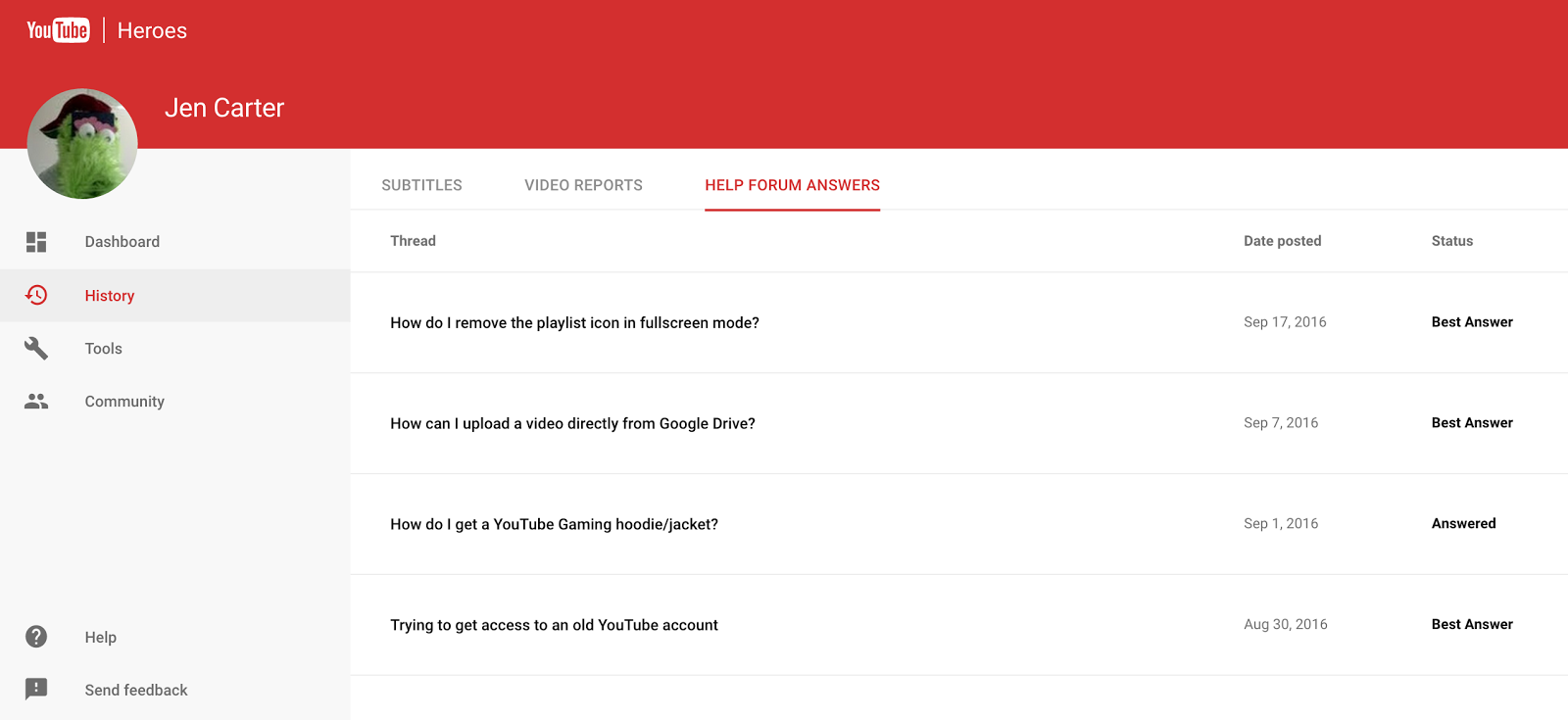Switch to the Video Reports tab
Viewport: 1568px width, 720px height.
coord(583,185)
